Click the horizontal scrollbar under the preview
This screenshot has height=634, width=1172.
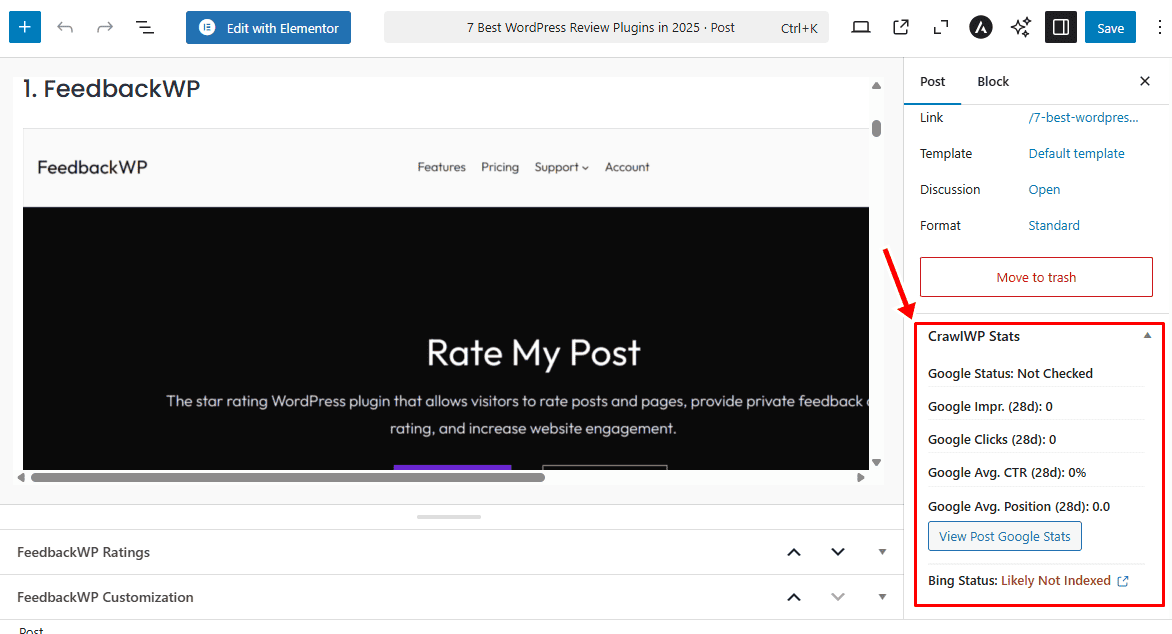(288, 477)
